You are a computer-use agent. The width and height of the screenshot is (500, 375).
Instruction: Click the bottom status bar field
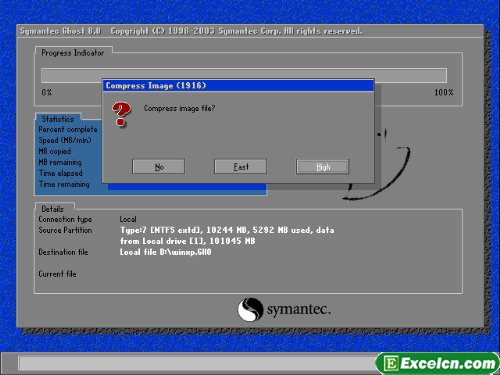click(197, 363)
